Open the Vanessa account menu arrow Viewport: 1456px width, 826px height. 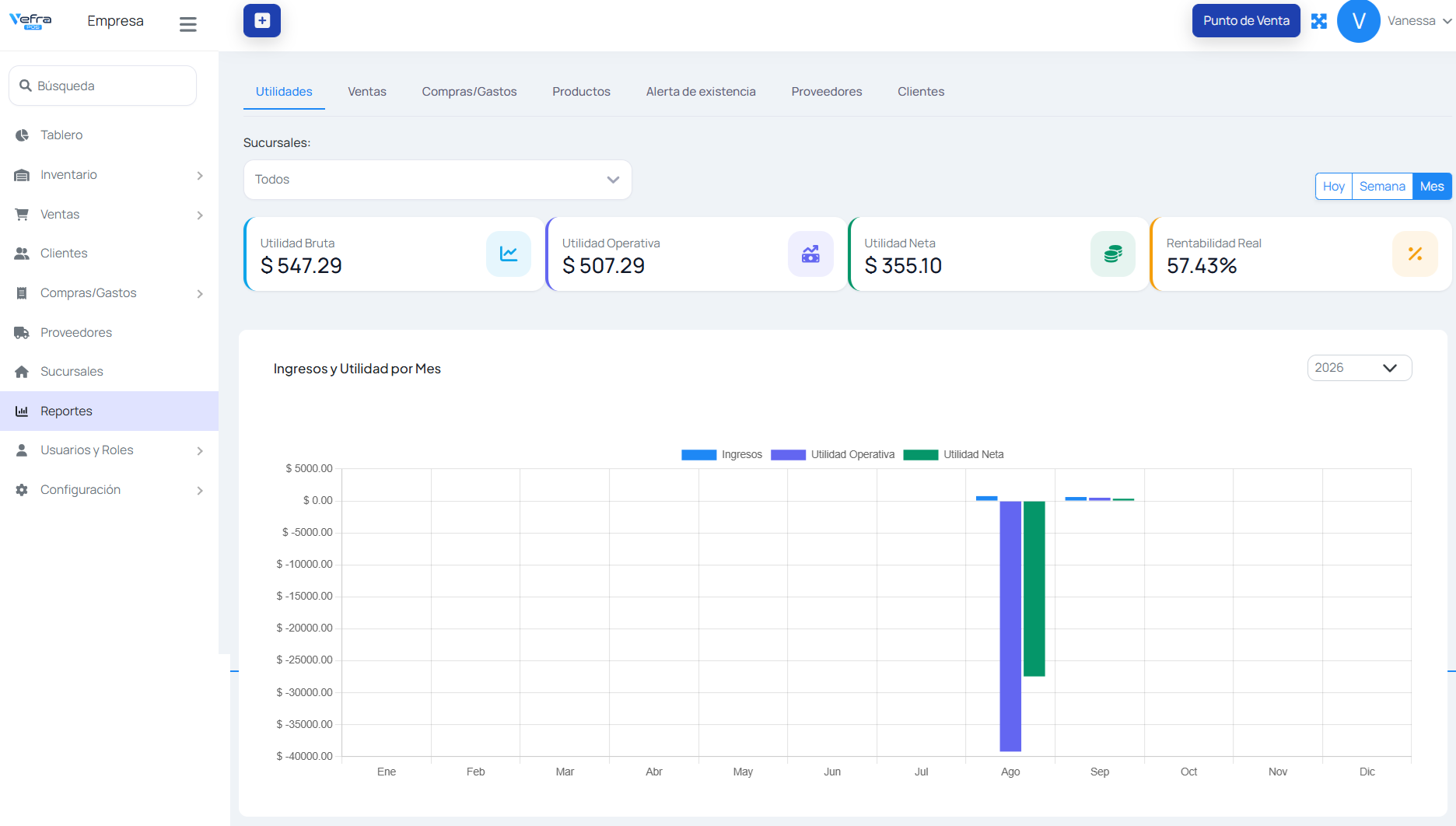pyautogui.click(x=1447, y=22)
